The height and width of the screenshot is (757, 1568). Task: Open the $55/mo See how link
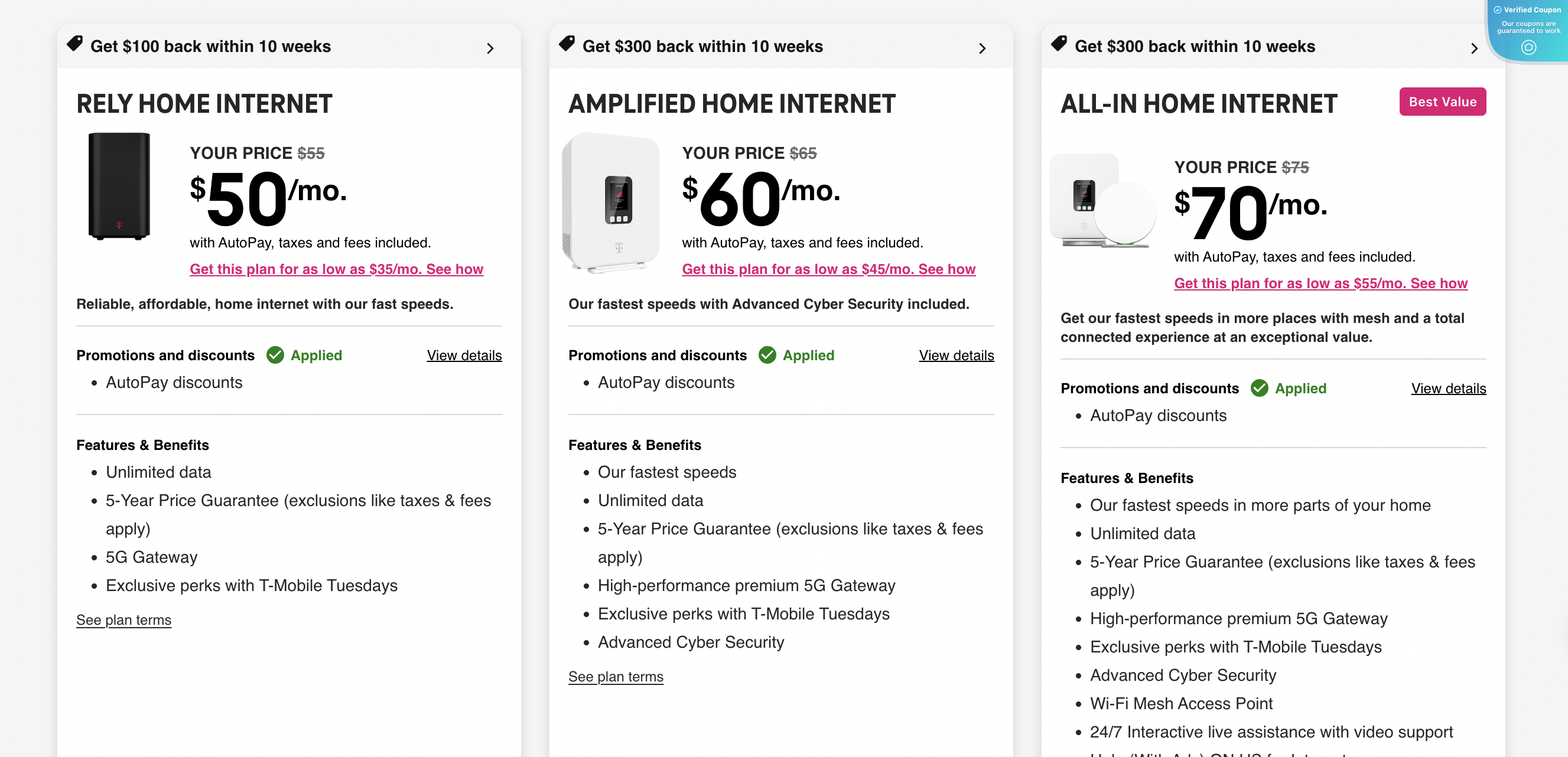1320,283
